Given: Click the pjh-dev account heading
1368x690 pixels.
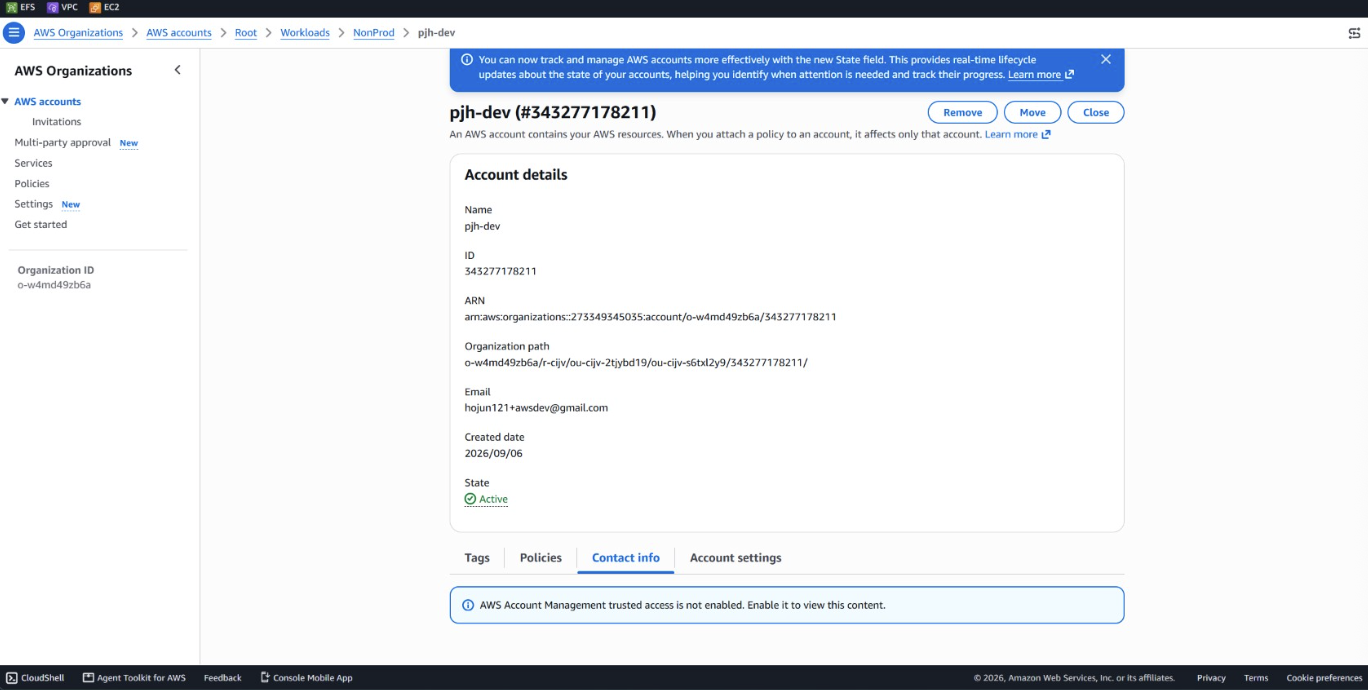Looking at the screenshot, I should pos(553,112).
